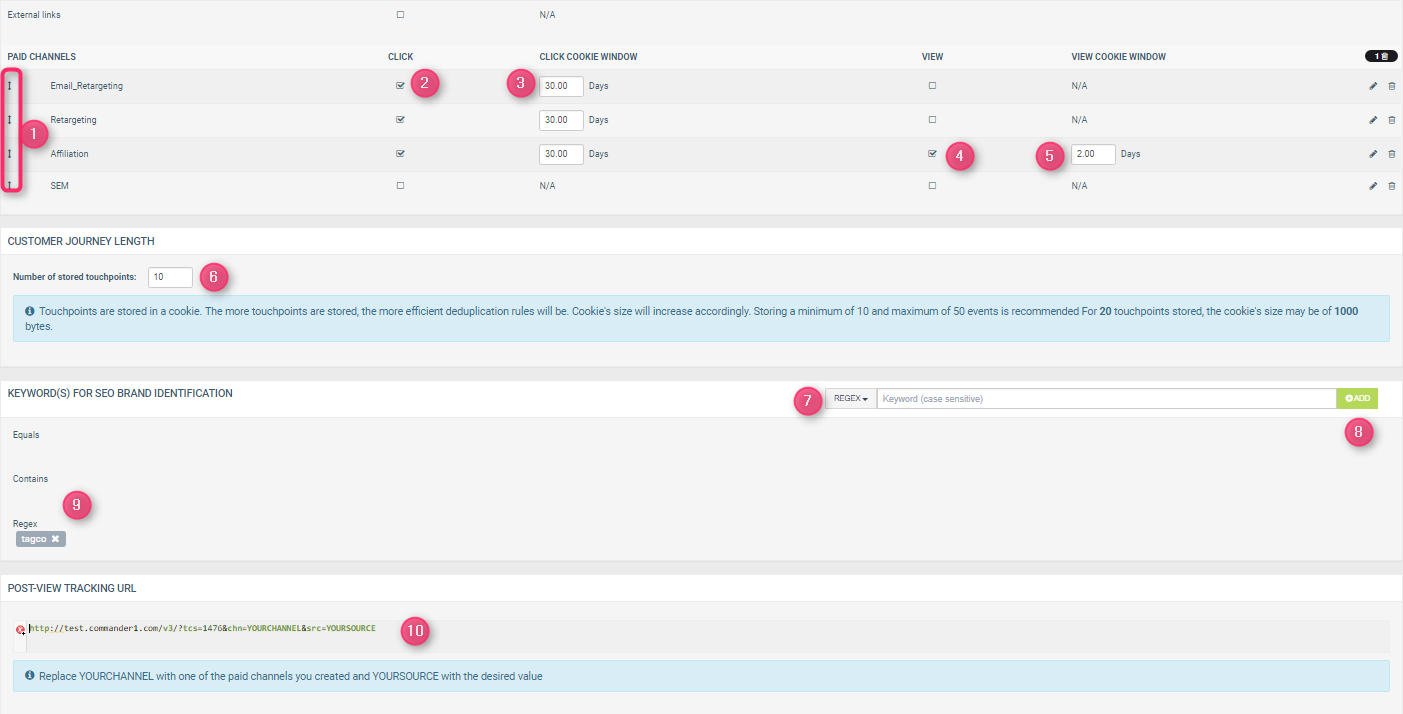Click the number of stored touchpoints field
This screenshot has width=1403, height=714.
pyautogui.click(x=170, y=277)
